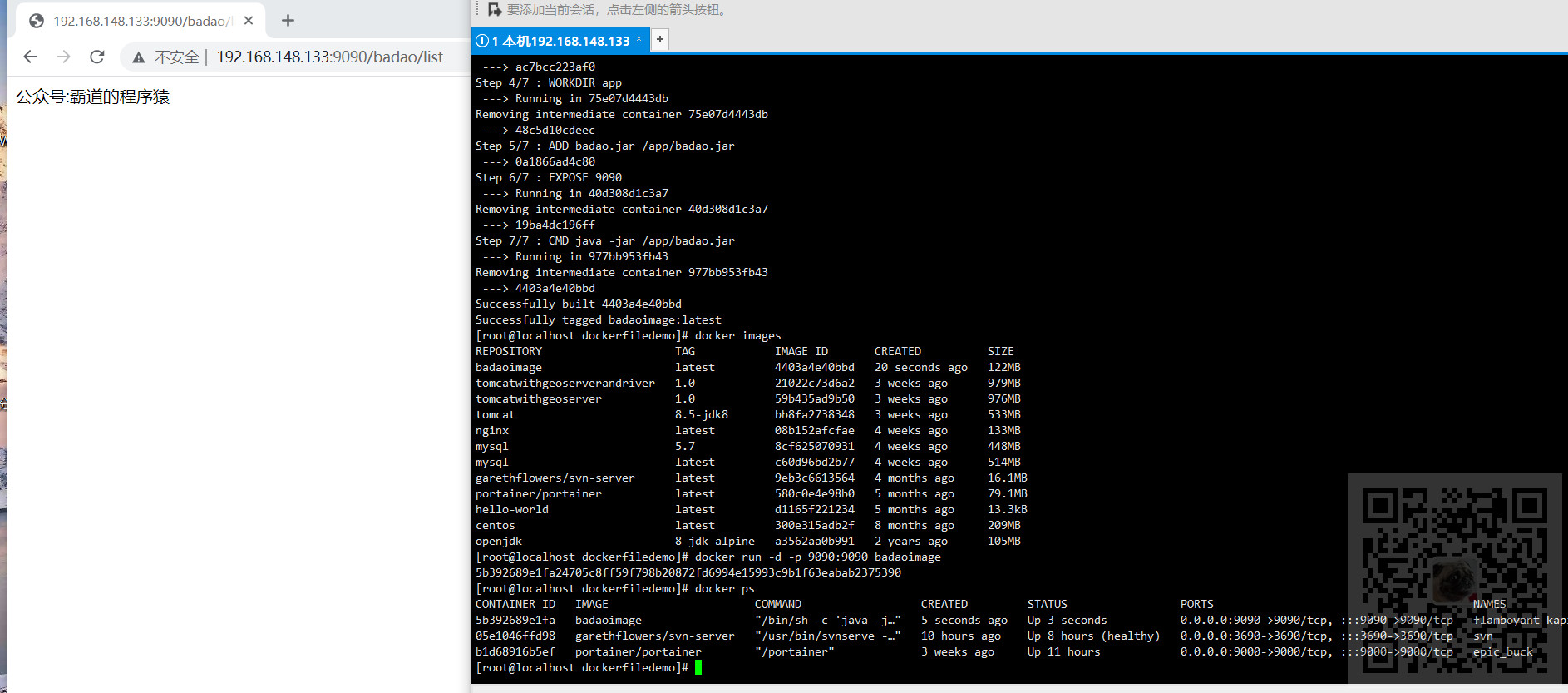The image size is (1568, 693).
Task: Select the 本机192.168.148.133 terminal session tab
Action: pyautogui.click(x=561, y=41)
